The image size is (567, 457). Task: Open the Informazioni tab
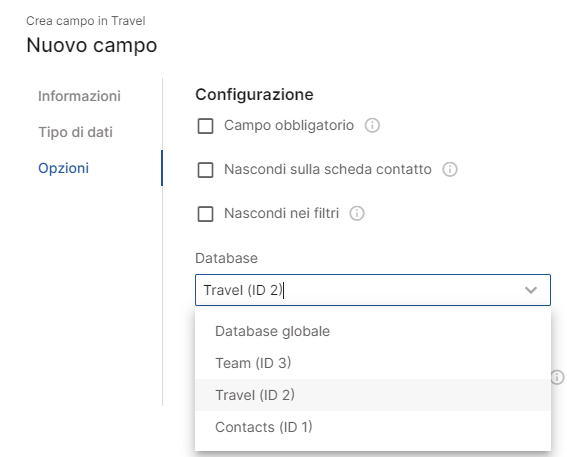coord(79,96)
